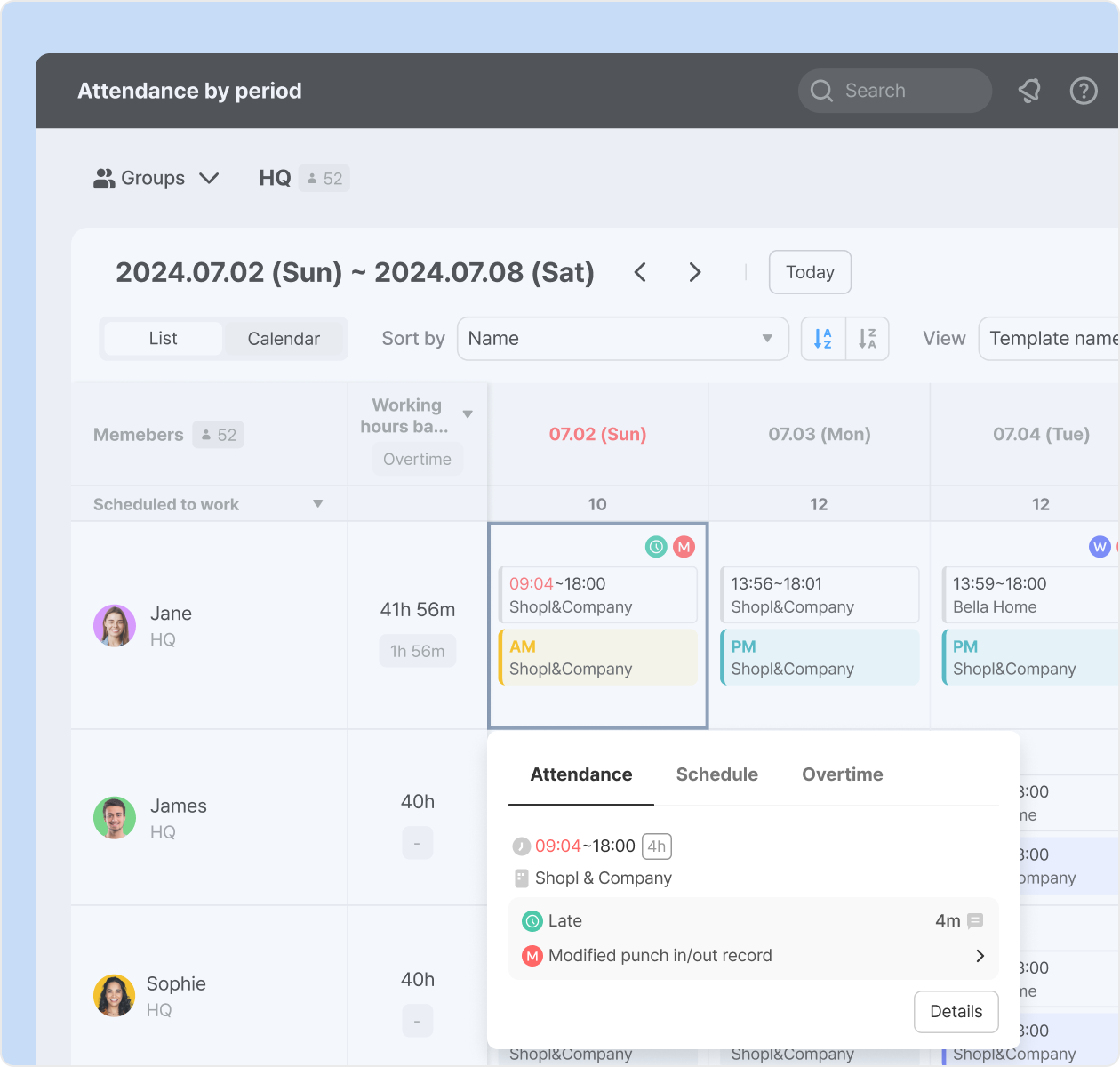This screenshot has width=1120, height=1067.
Task: Open the Scheduled to work dropdown
Action: 317,504
